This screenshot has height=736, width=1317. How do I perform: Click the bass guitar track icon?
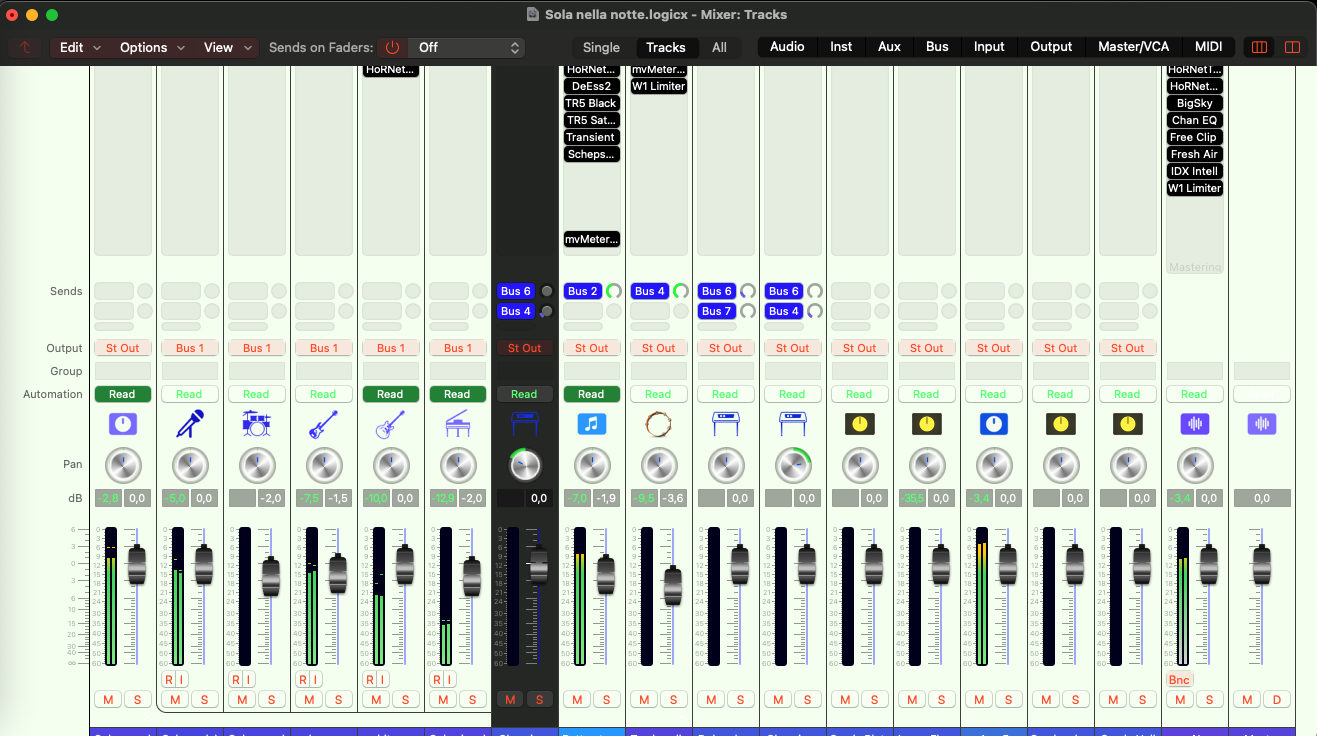323,424
